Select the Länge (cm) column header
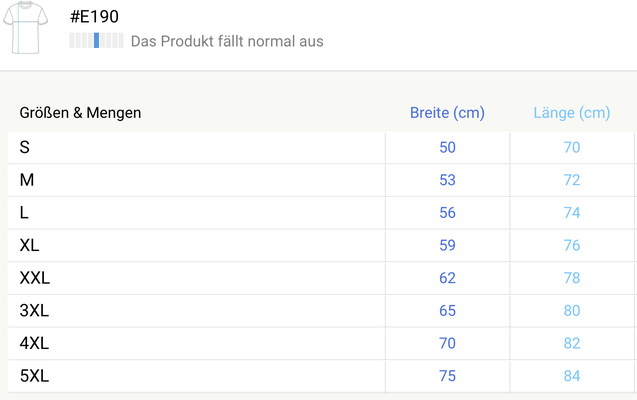 pos(572,113)
